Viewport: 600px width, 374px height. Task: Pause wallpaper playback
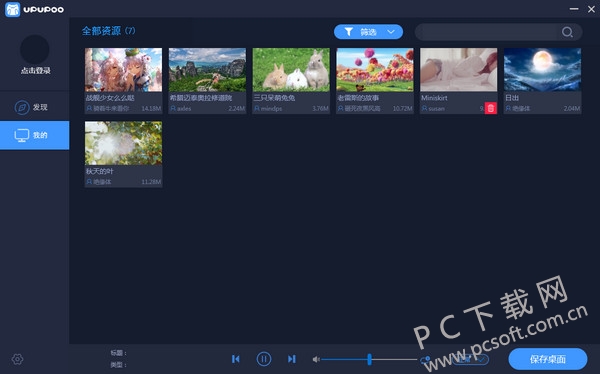point(264,359)
